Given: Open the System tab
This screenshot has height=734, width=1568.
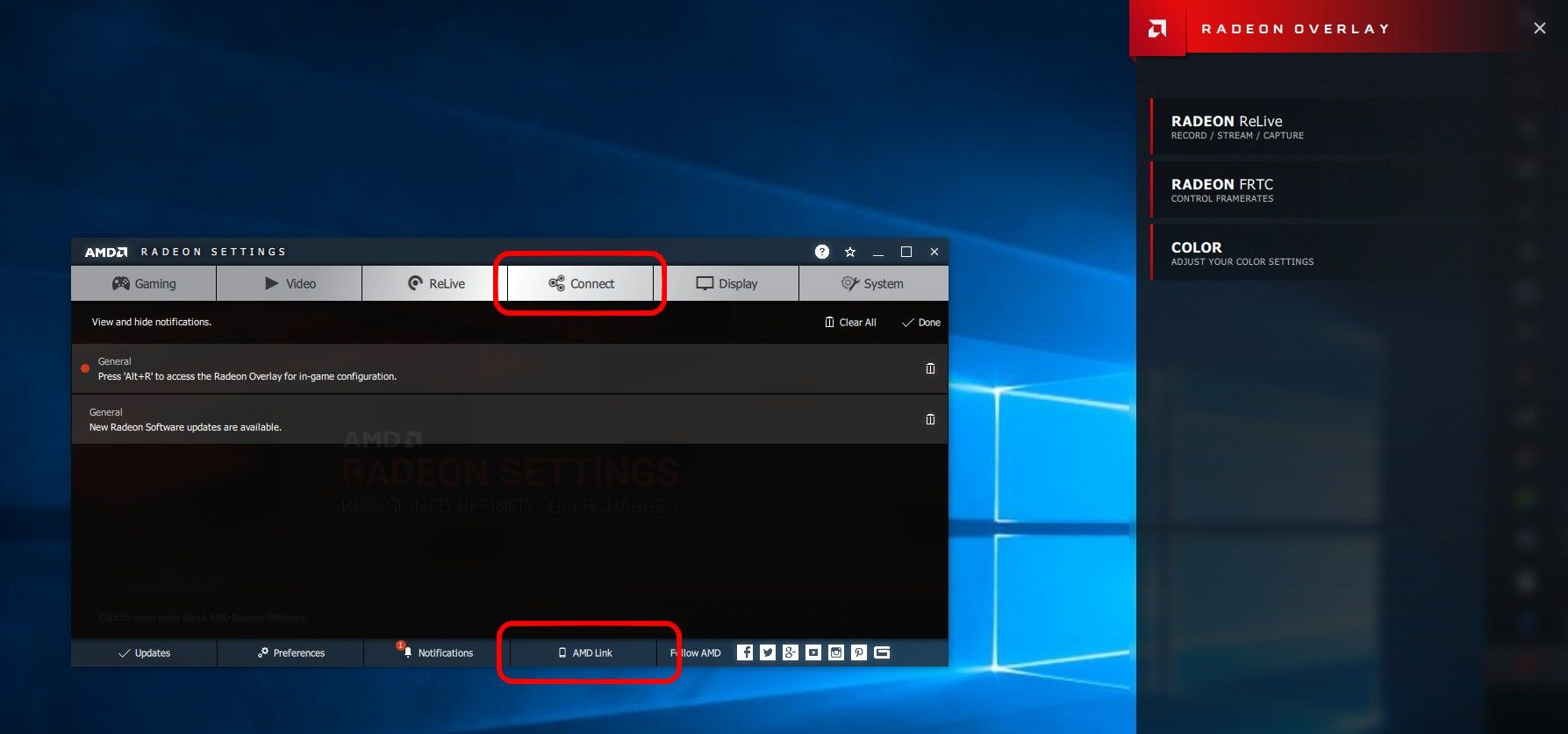Looking at the screenshot, I should click(x=873, y=283).
